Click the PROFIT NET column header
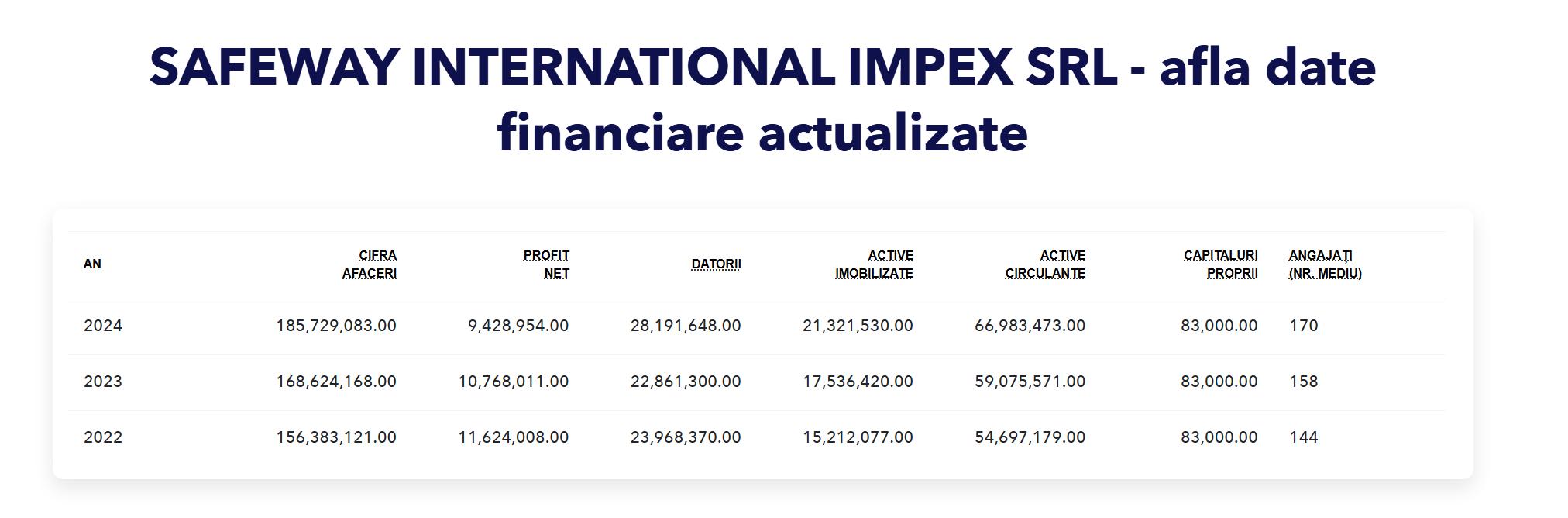 (x=546, y=264)
